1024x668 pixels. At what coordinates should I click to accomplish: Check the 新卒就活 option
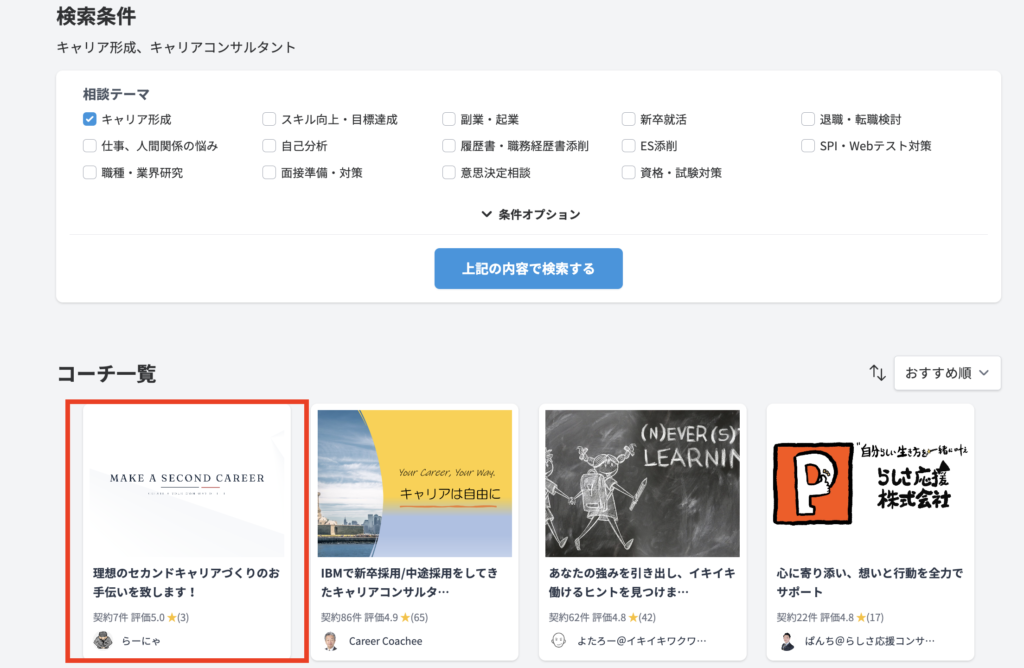[x=629, y=119]
